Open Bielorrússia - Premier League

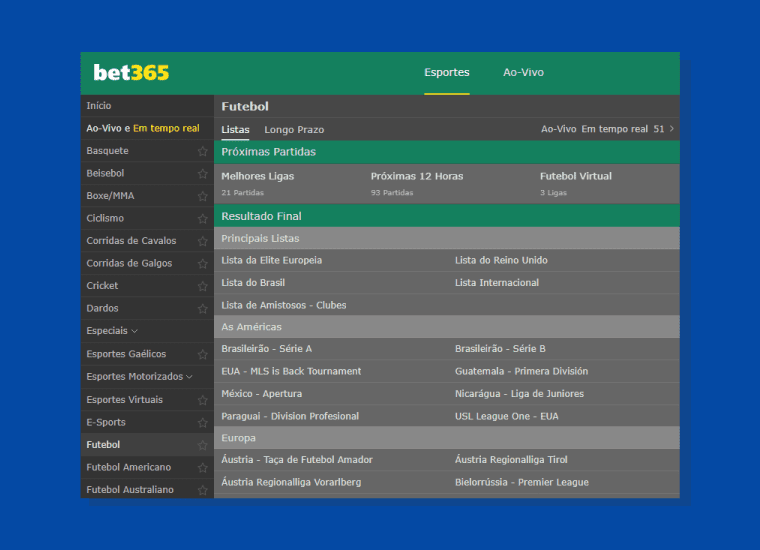(522, 482)
